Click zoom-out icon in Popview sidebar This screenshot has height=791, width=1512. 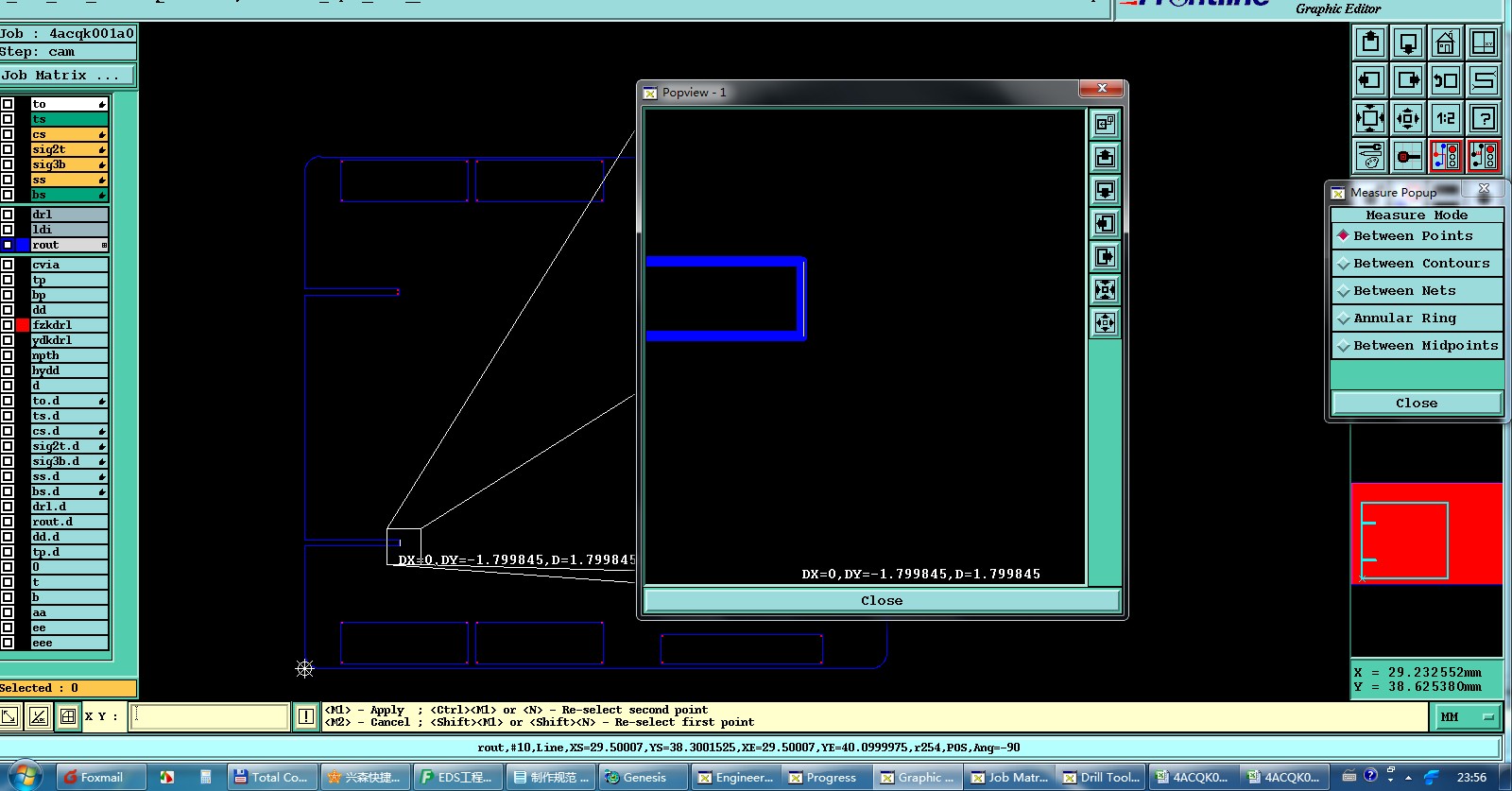(1105, 190)
